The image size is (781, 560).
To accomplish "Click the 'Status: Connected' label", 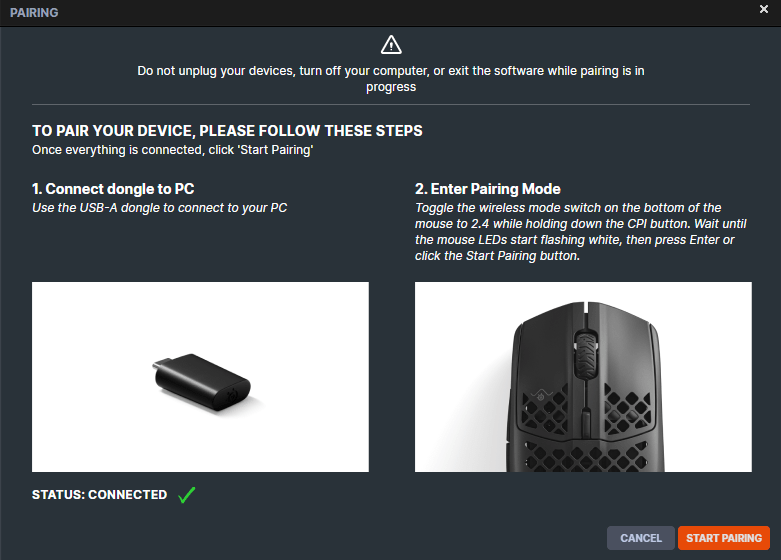I will coord(99,495).
